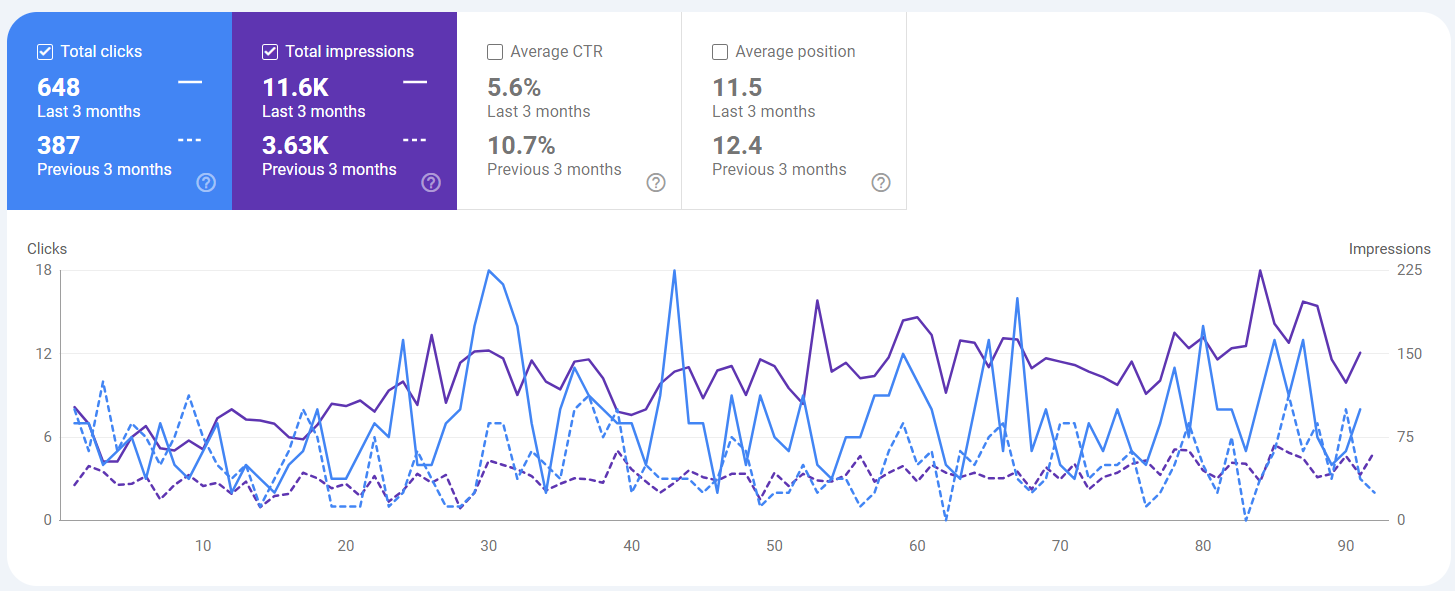Click dashed line legend beside 3.63K impressions
Screen dimensions: 1455x591
pos(415,140)
